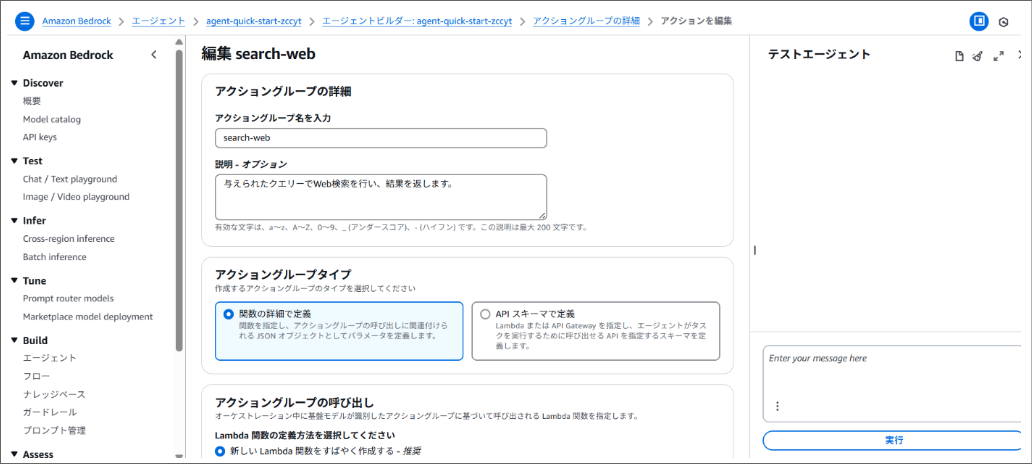Collapse the テストエージェント panel with the right chevron
The image size is (1032, 464).
click(x=1019, y=56)
